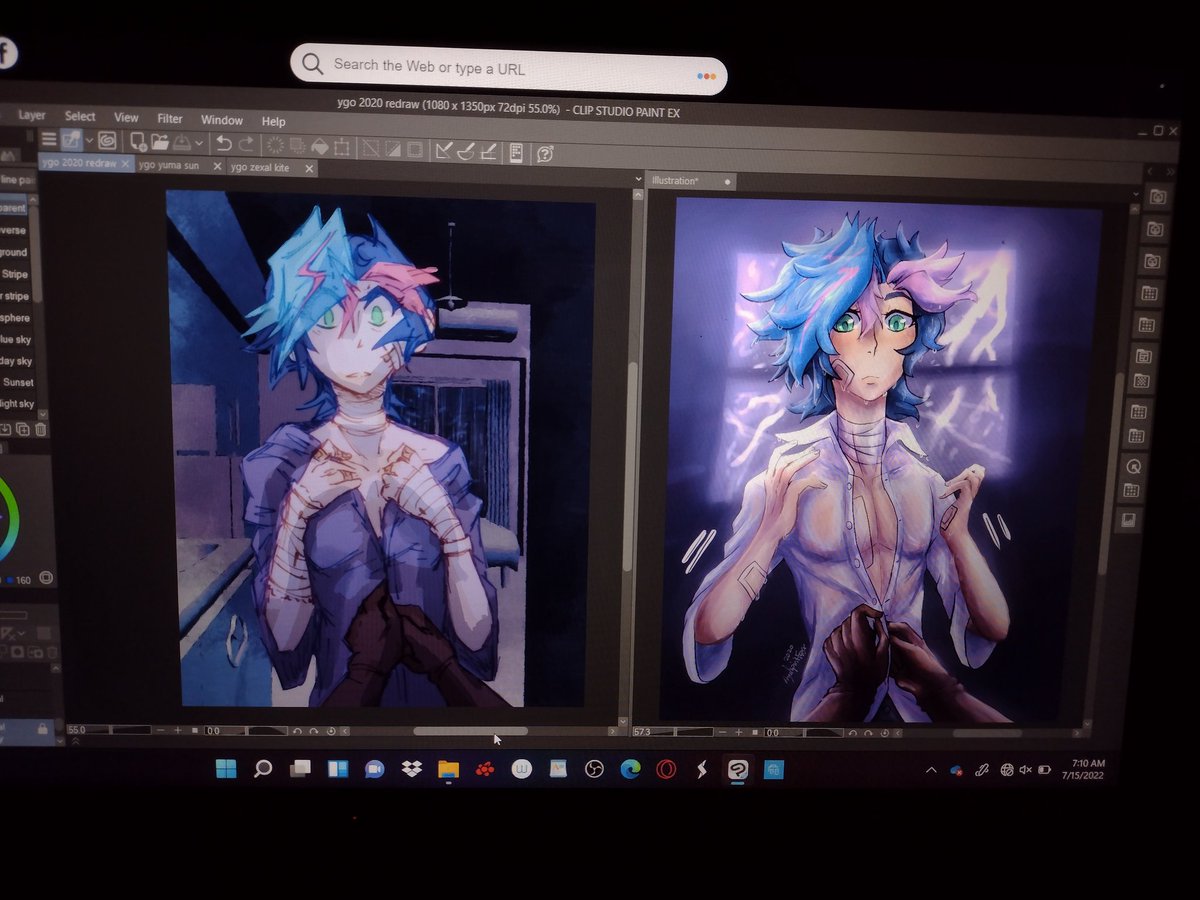Click the Invert selected area icon
Image resolution: width=1200 pixels, height=900 pixels.
tap(392, 148)
